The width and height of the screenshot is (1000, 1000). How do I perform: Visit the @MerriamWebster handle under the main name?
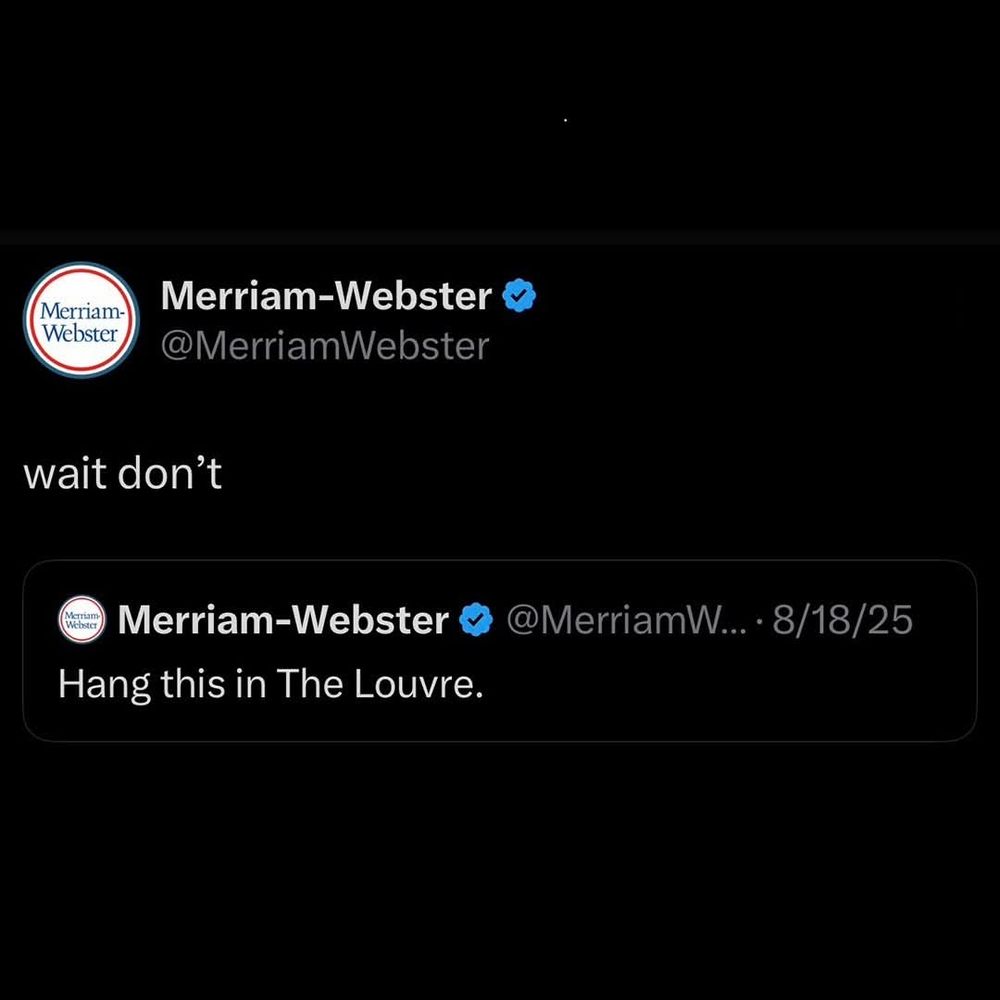[x=325, y=346]
